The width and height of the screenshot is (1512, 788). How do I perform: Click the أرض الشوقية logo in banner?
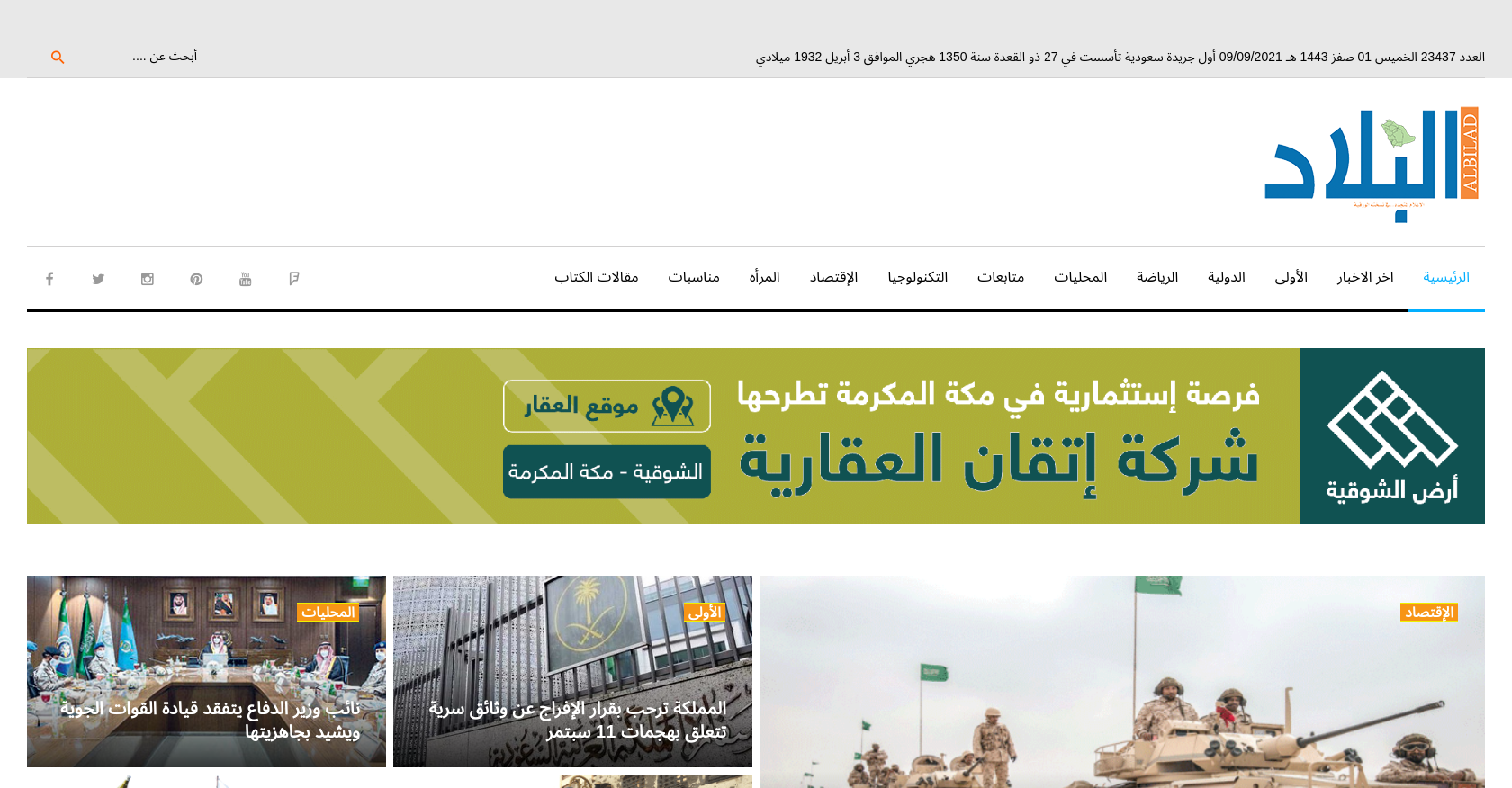(x=1392, y=436)
